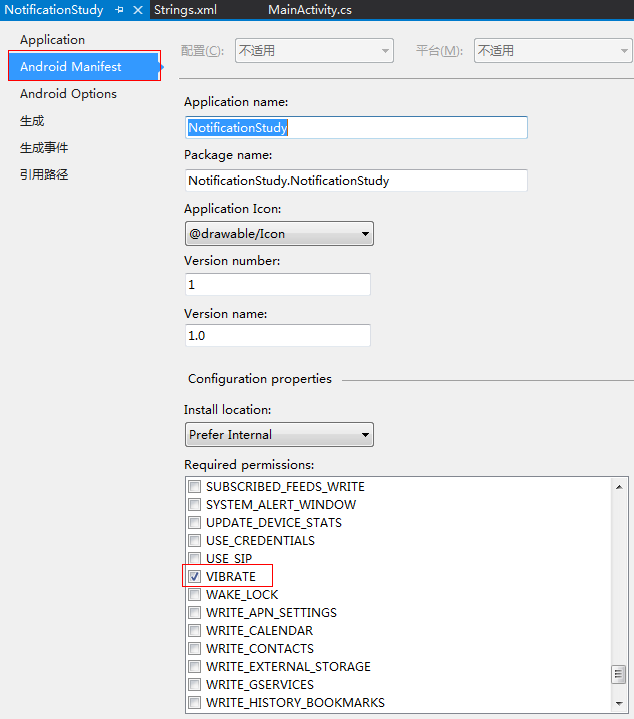634x719 pixels.
Task: Open the 配置 configuration dropdown
Action: (314, 50)
